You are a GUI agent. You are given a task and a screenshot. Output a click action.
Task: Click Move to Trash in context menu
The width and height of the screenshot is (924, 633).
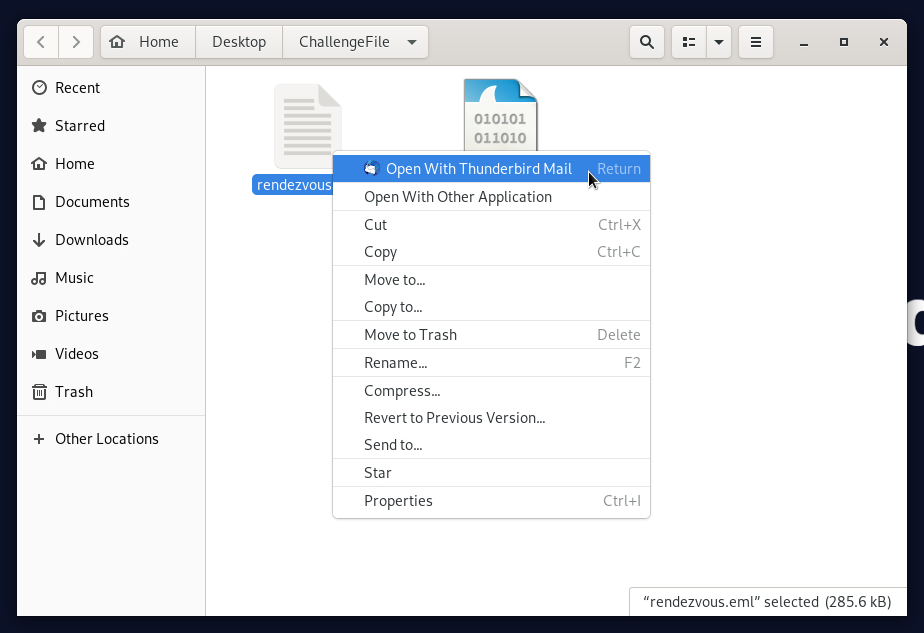410,335
